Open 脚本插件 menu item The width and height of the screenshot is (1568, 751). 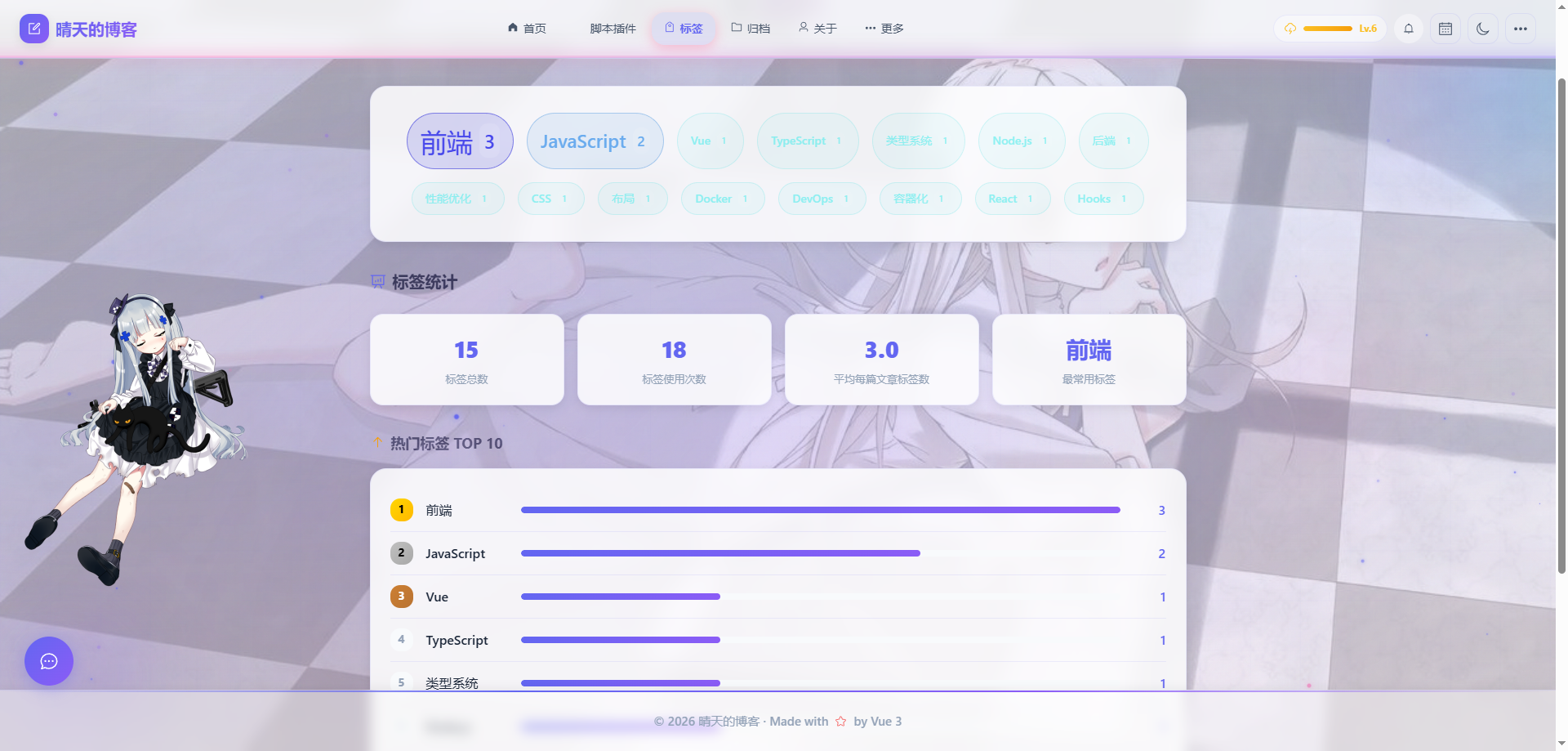coord(612,29)
